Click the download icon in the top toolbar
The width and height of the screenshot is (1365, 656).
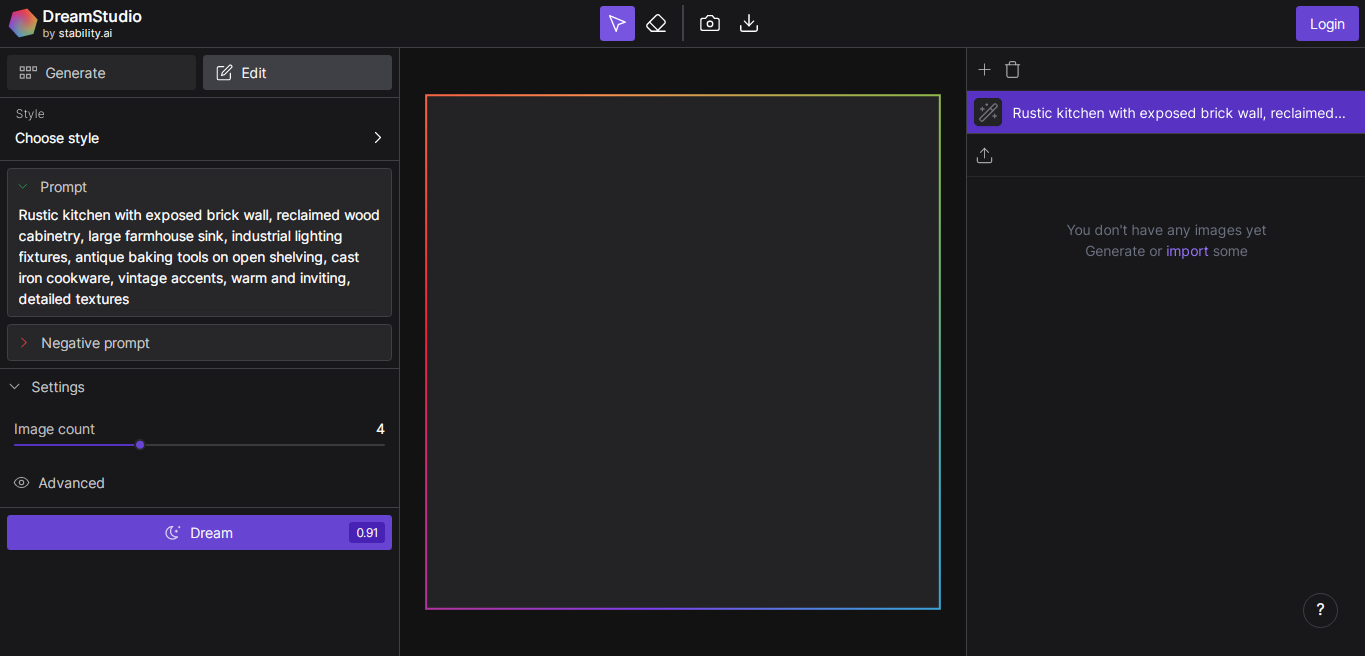coord(748,22)
